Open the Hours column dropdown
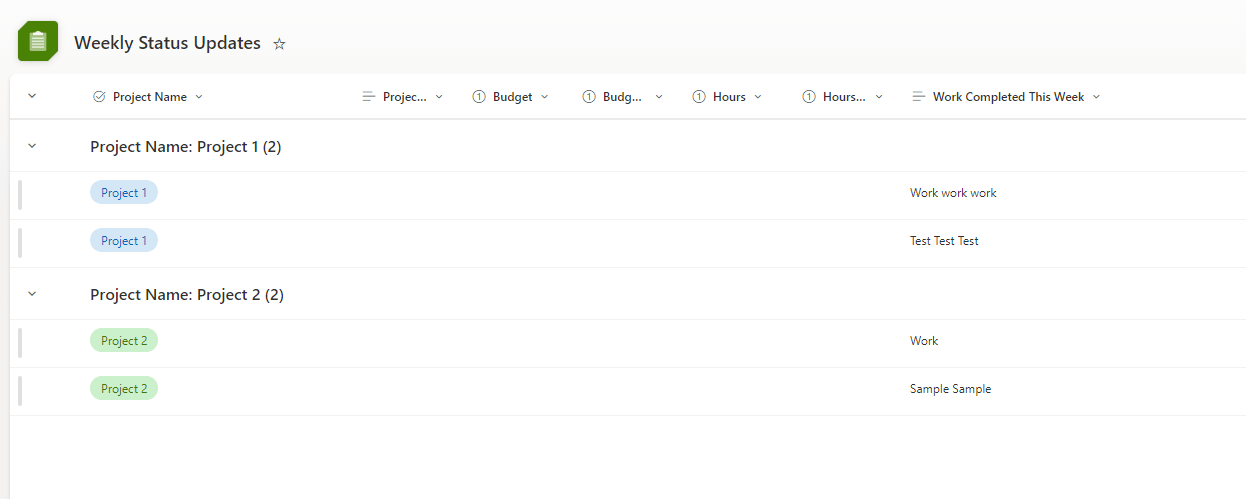The height and width of the screenshot is (499, 1246). pyautogui.click(x=758, y=97)
